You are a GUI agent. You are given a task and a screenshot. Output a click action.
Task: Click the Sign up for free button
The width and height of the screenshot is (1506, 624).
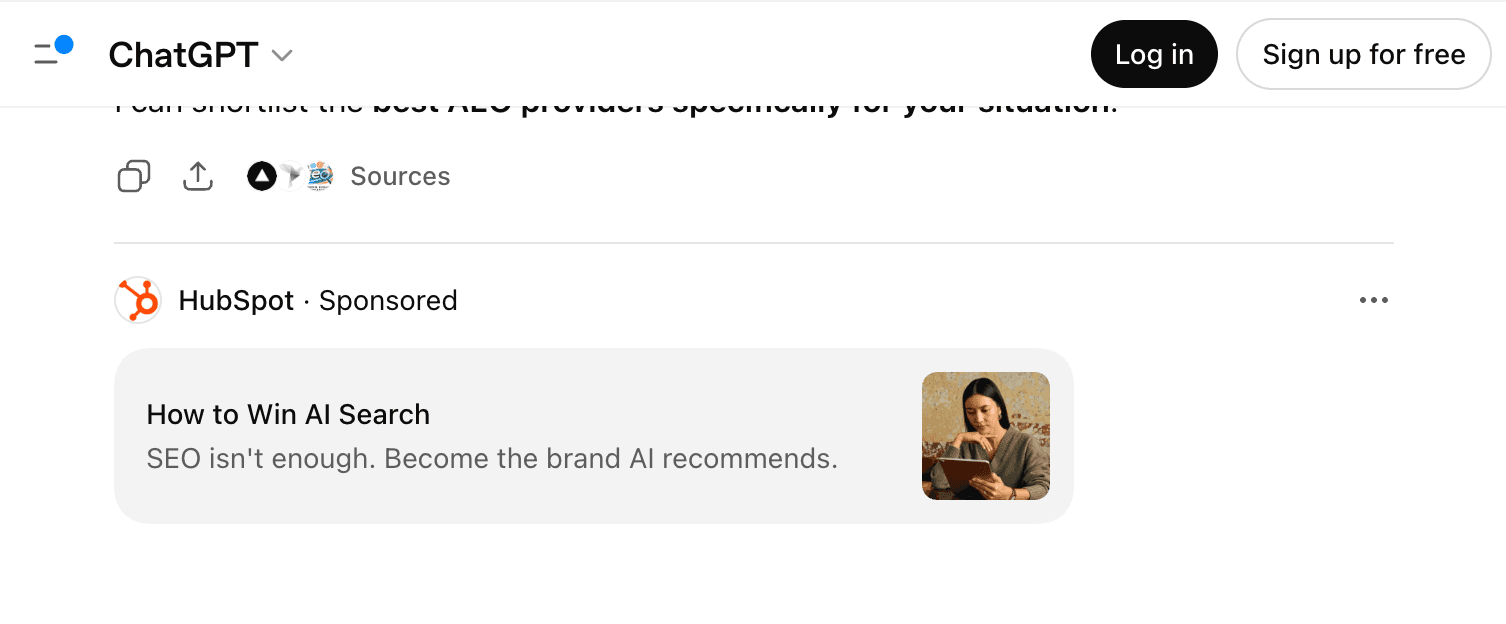[x=1363, y=54]
